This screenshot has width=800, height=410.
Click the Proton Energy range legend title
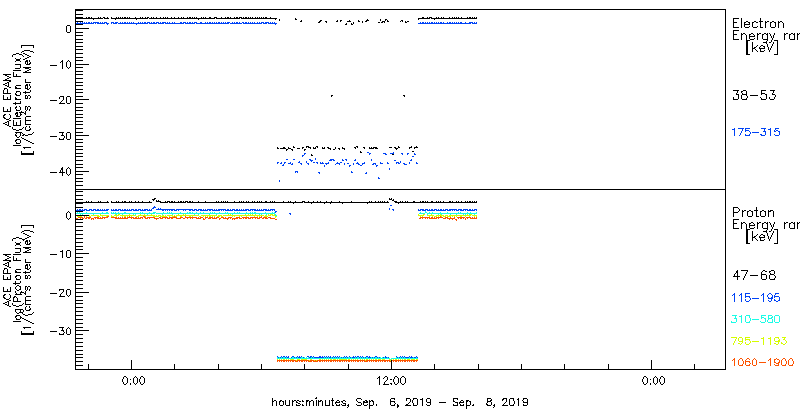pos(765,225)
